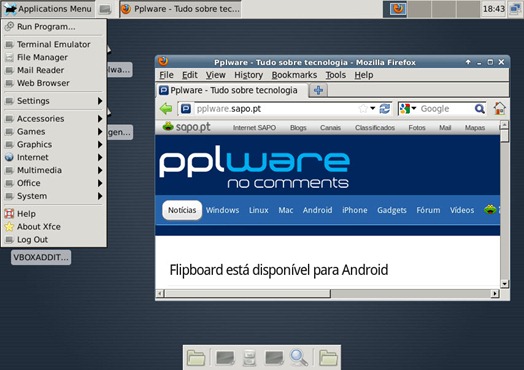524x370 pixels.
Task: Expand the Settings submenu
Action: tap(54, 101)
